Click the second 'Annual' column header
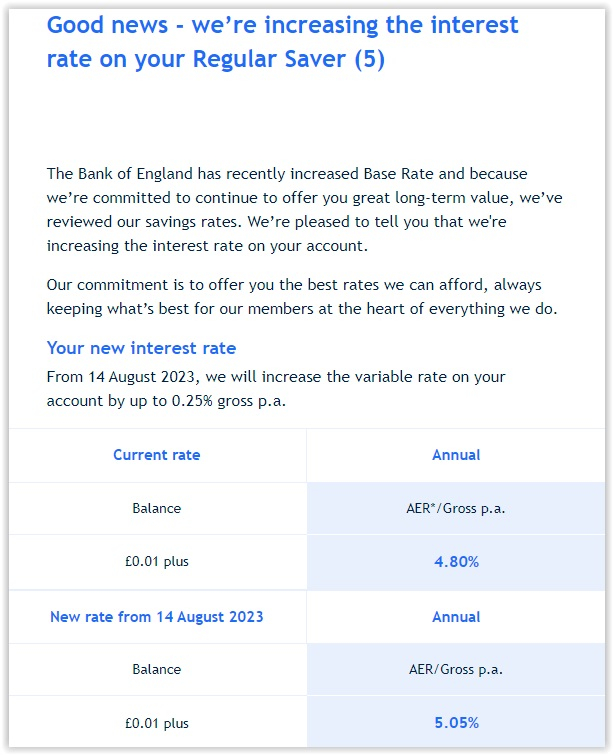This screenshot has width=613, height=755. coord(456,617)
